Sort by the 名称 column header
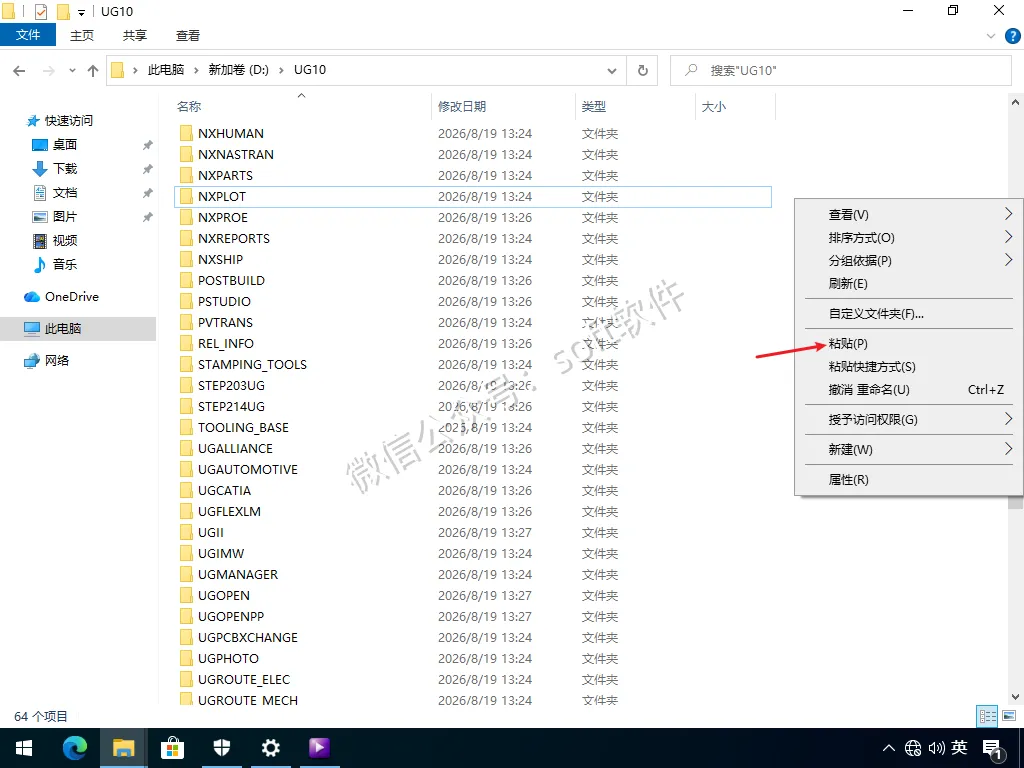The width and height of the screenshot is (1024, 768). 189,106
